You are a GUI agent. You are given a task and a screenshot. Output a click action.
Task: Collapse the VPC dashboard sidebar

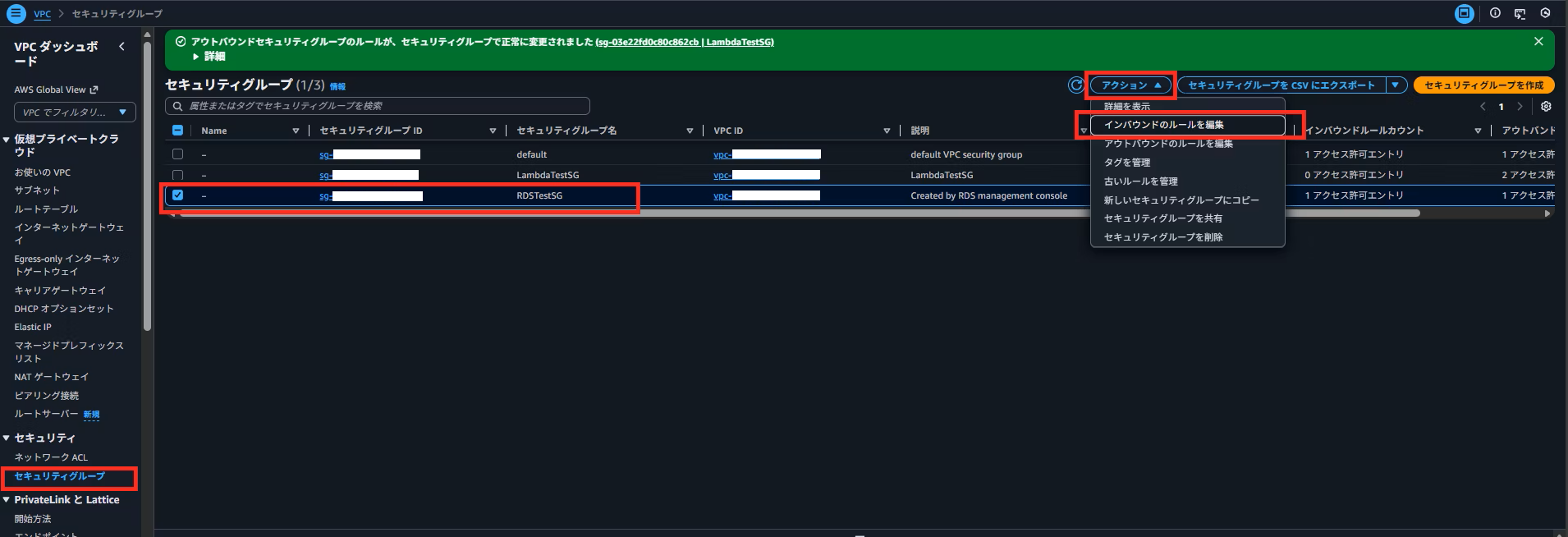click(121, 47)
